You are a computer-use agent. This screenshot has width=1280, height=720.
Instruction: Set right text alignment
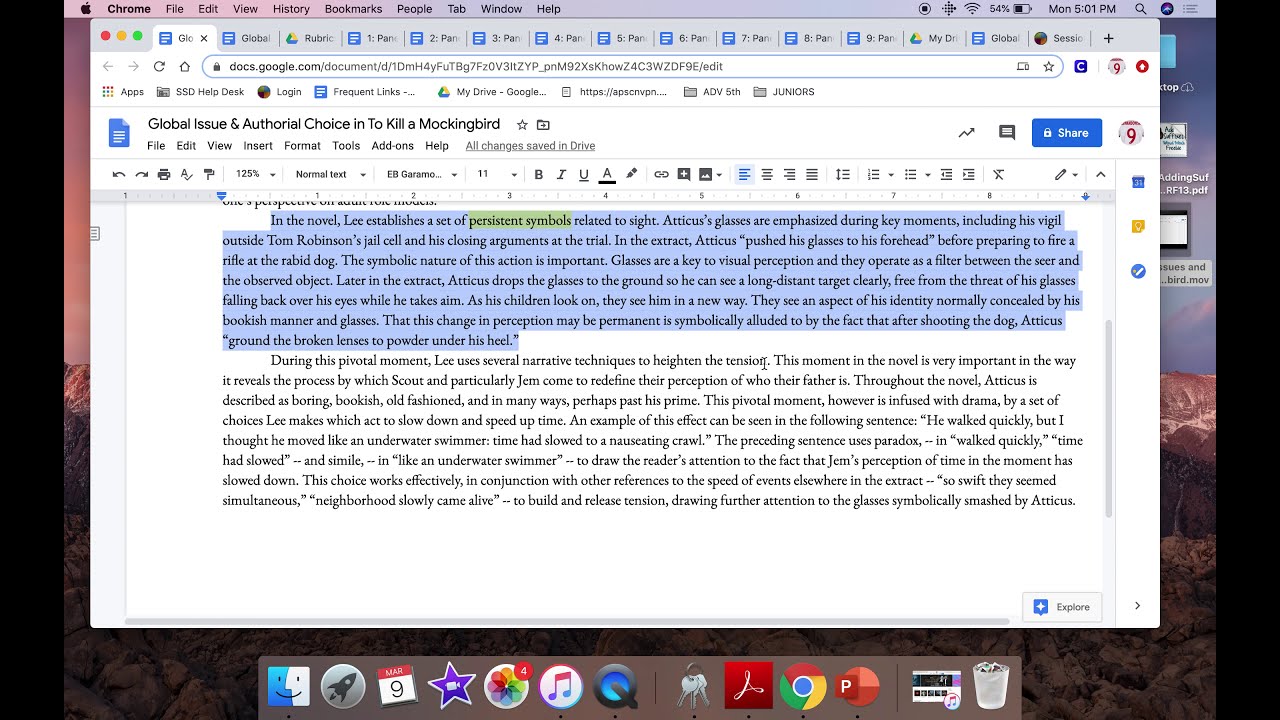[789, 174]
